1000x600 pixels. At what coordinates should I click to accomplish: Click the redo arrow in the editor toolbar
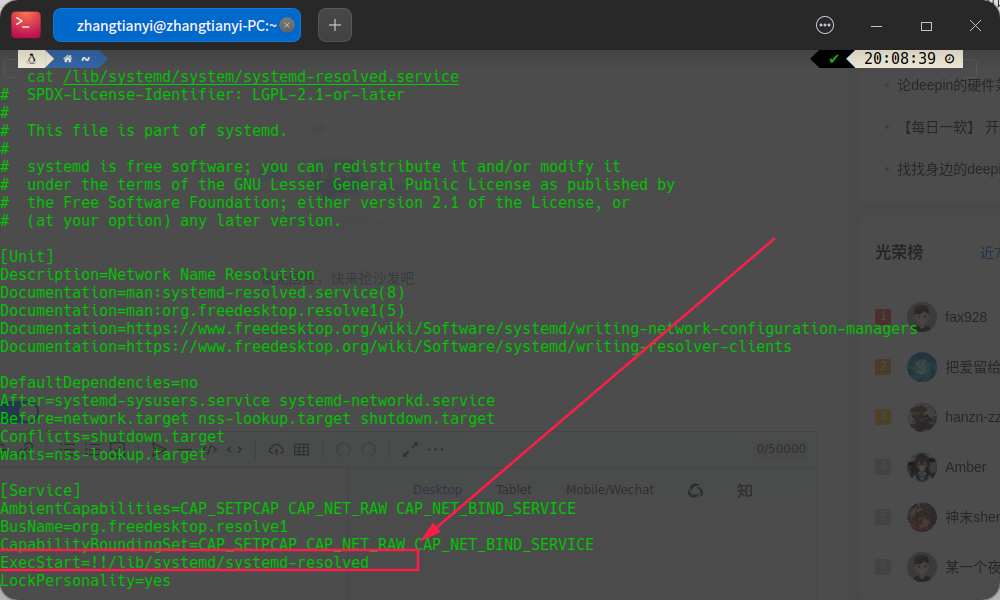point(369,449)
